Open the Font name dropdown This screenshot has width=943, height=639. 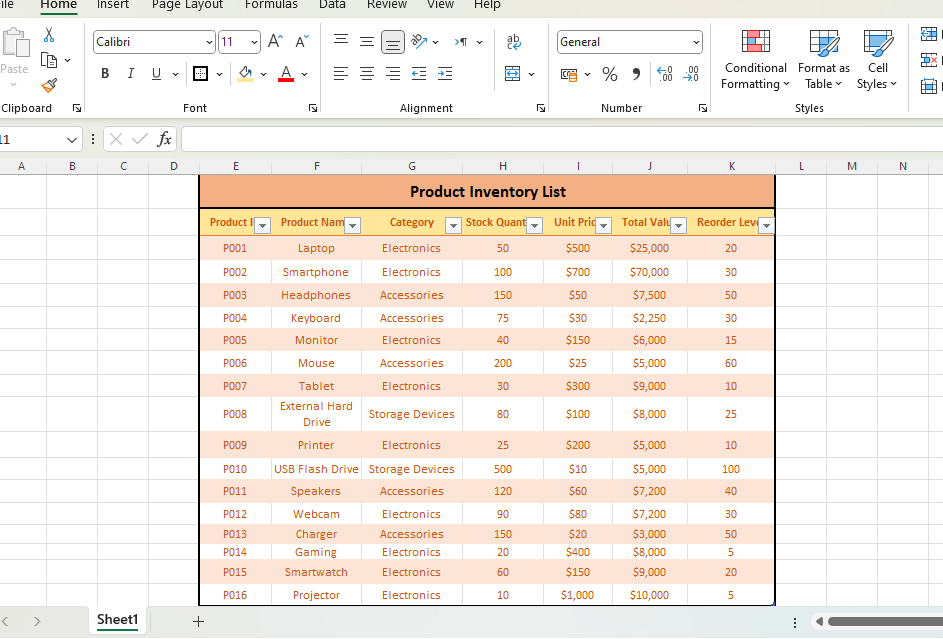tap(209, 42)
